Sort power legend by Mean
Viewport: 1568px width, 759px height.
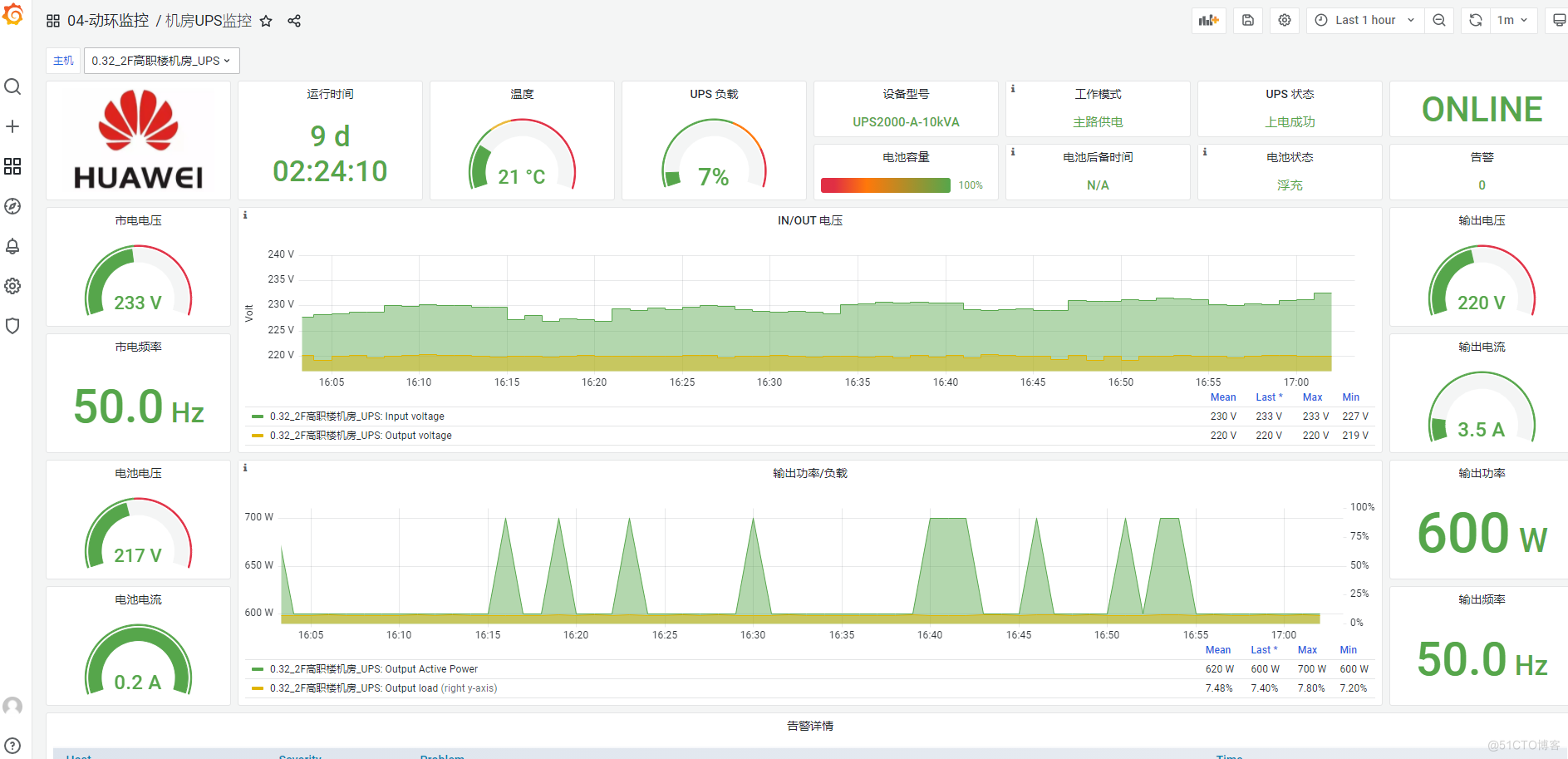click(x=1218, y=650)
